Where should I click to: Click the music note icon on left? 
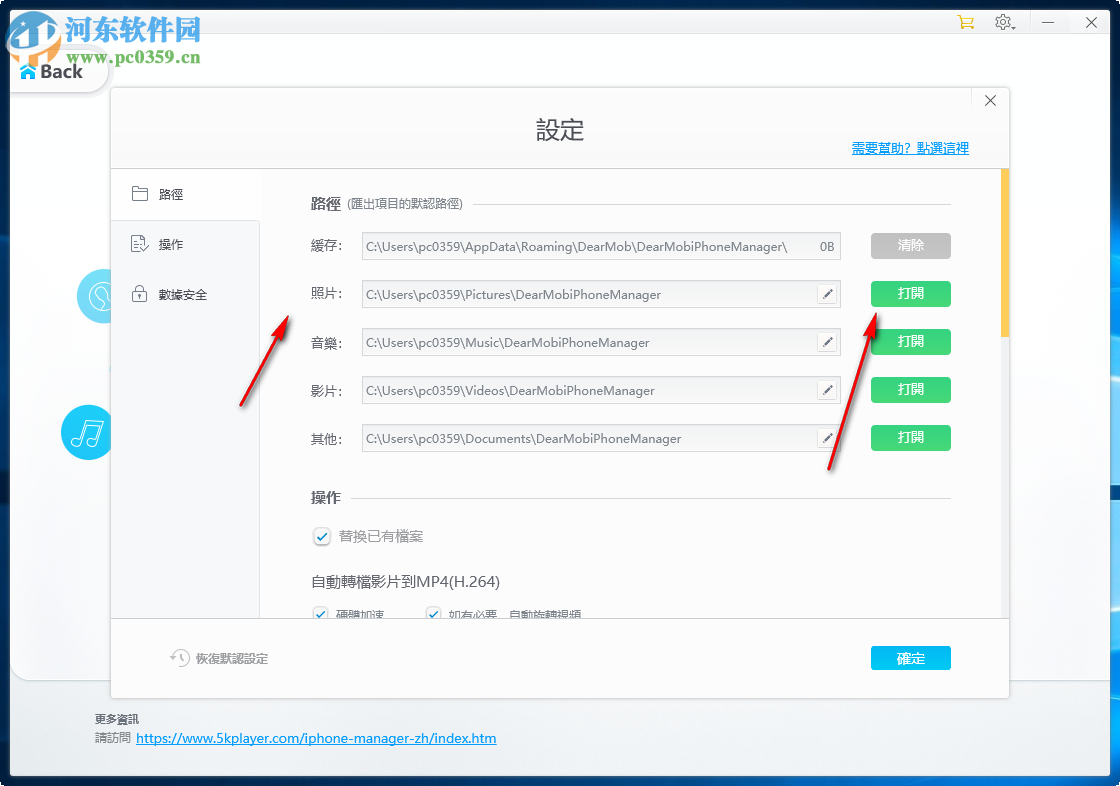point(86,432)
